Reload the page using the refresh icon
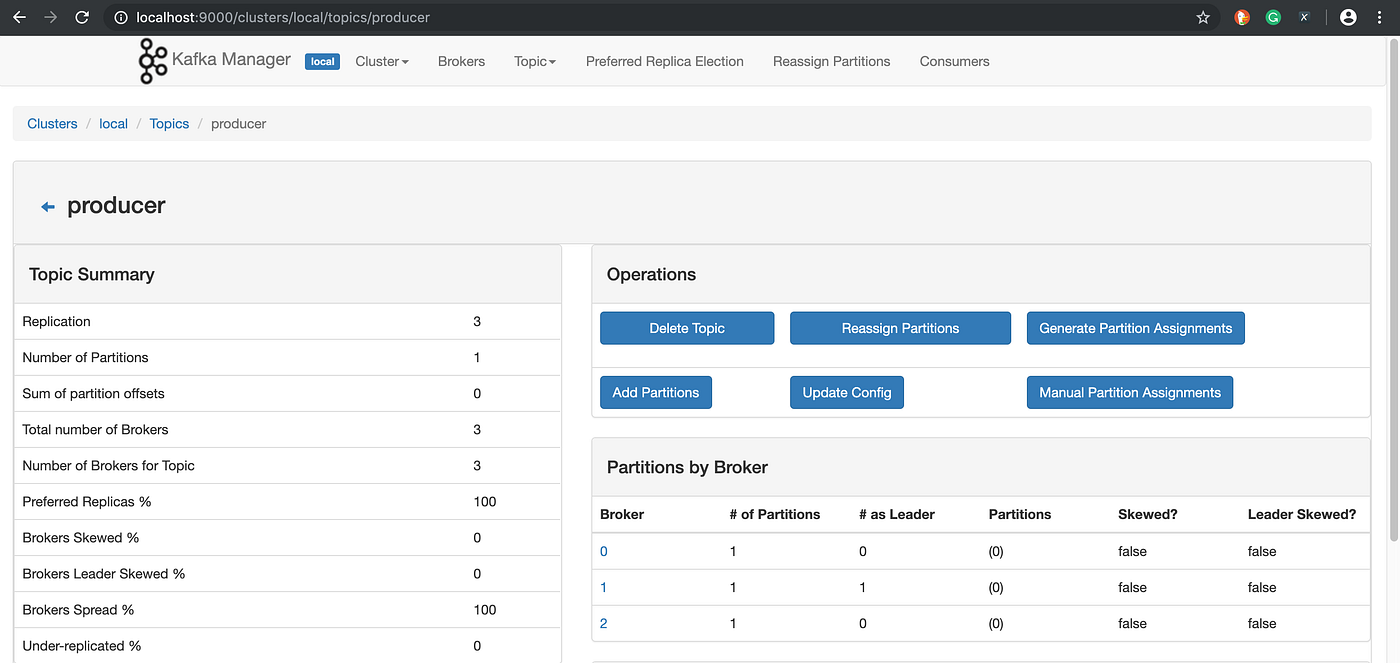 [82, 17]
